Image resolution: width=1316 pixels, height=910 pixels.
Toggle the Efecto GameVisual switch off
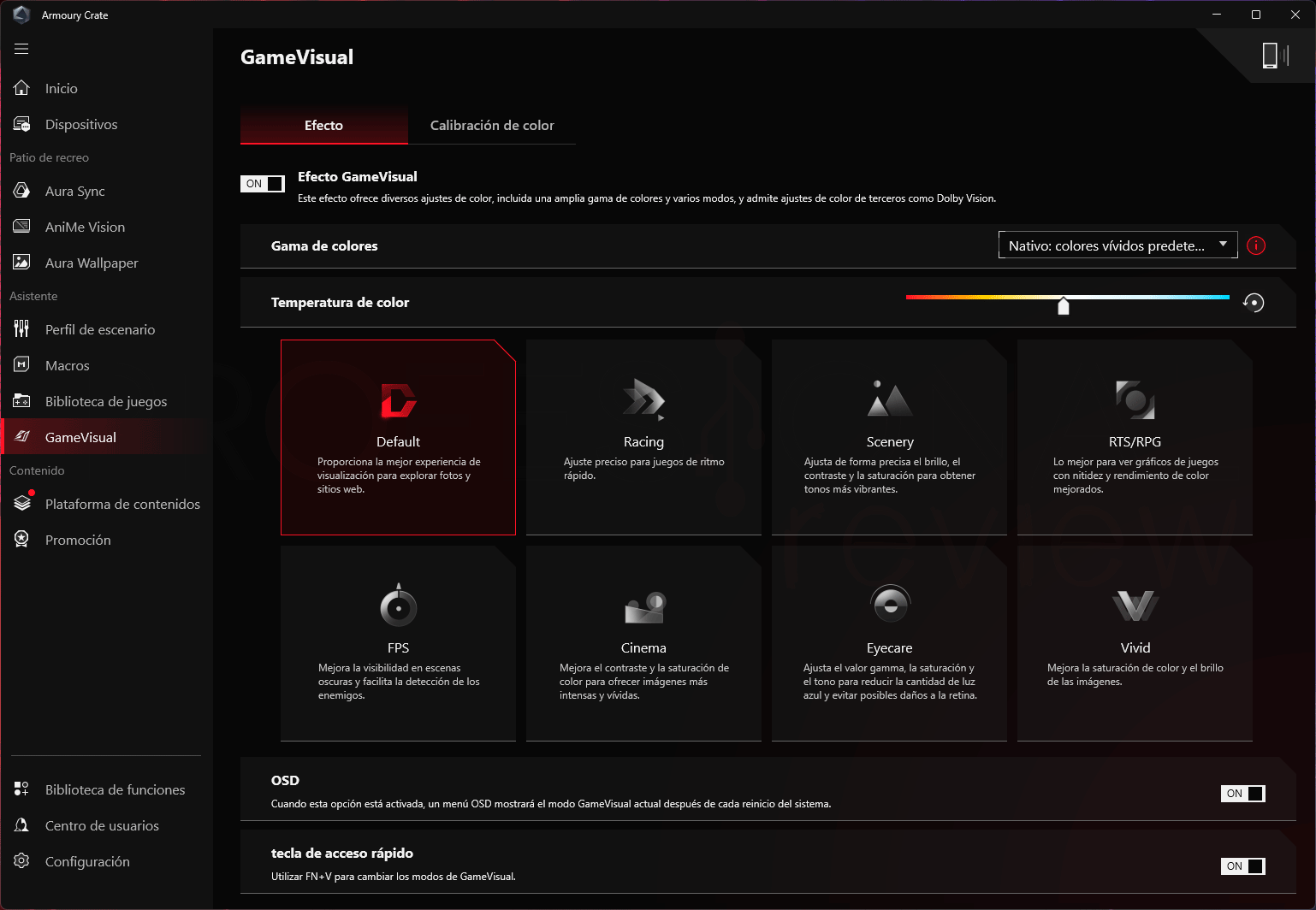[x=263, y=183]
